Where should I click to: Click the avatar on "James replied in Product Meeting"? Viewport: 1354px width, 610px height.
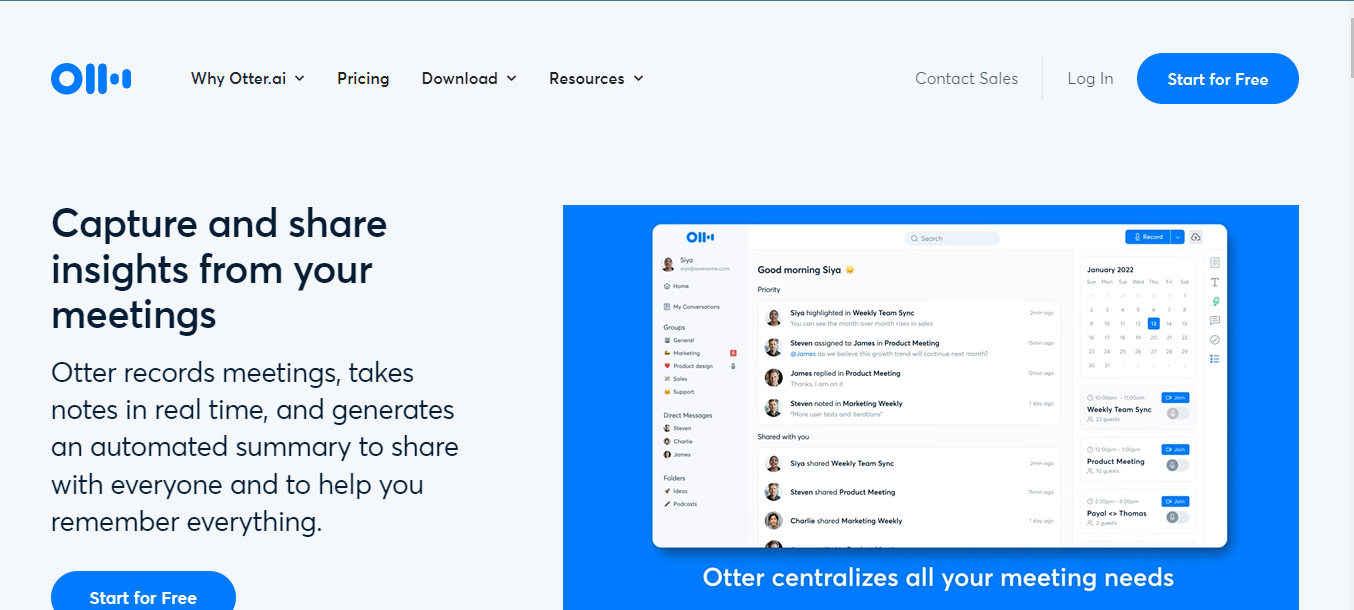(x=774, y=377)
